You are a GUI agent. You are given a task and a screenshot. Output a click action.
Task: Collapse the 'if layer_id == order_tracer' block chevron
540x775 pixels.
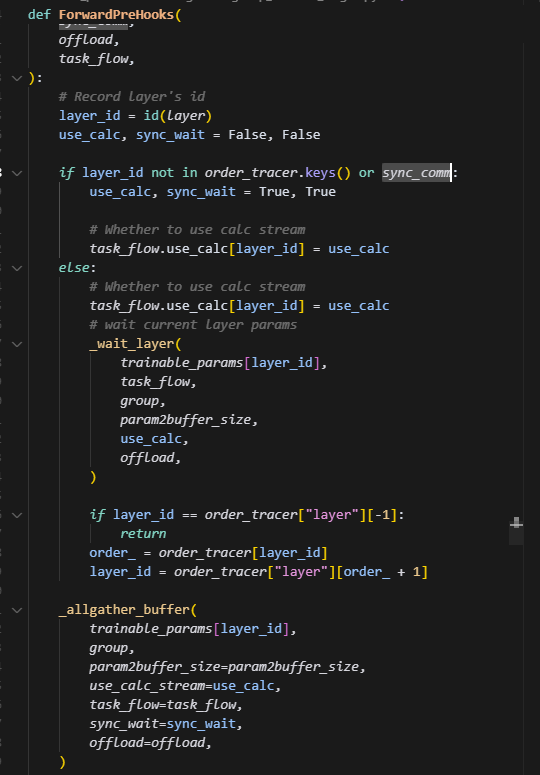tap(17, 515)
